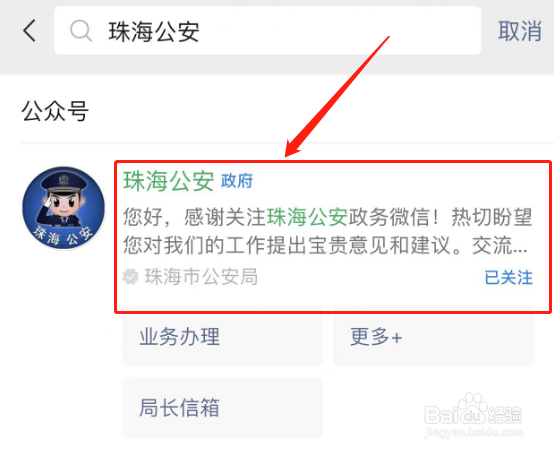Open the 局长信箱 menu
The width and height of the screenshot is (554, 452).
[x=222, y=407]
